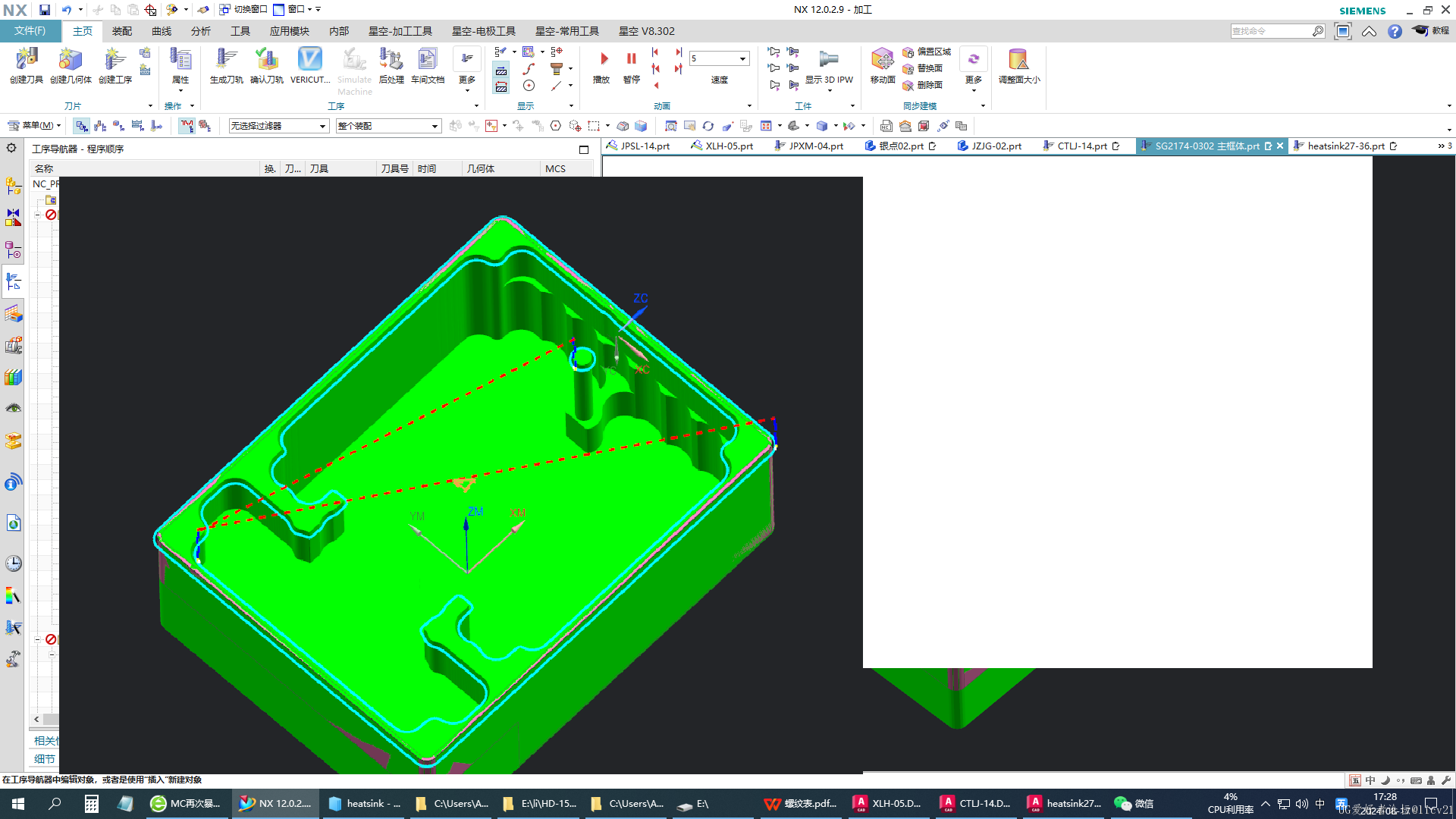This screenshot has width=1456, height=819.
Task: Click the navigator horizontal scrollbar left arrow
Action: pos(36,720)
